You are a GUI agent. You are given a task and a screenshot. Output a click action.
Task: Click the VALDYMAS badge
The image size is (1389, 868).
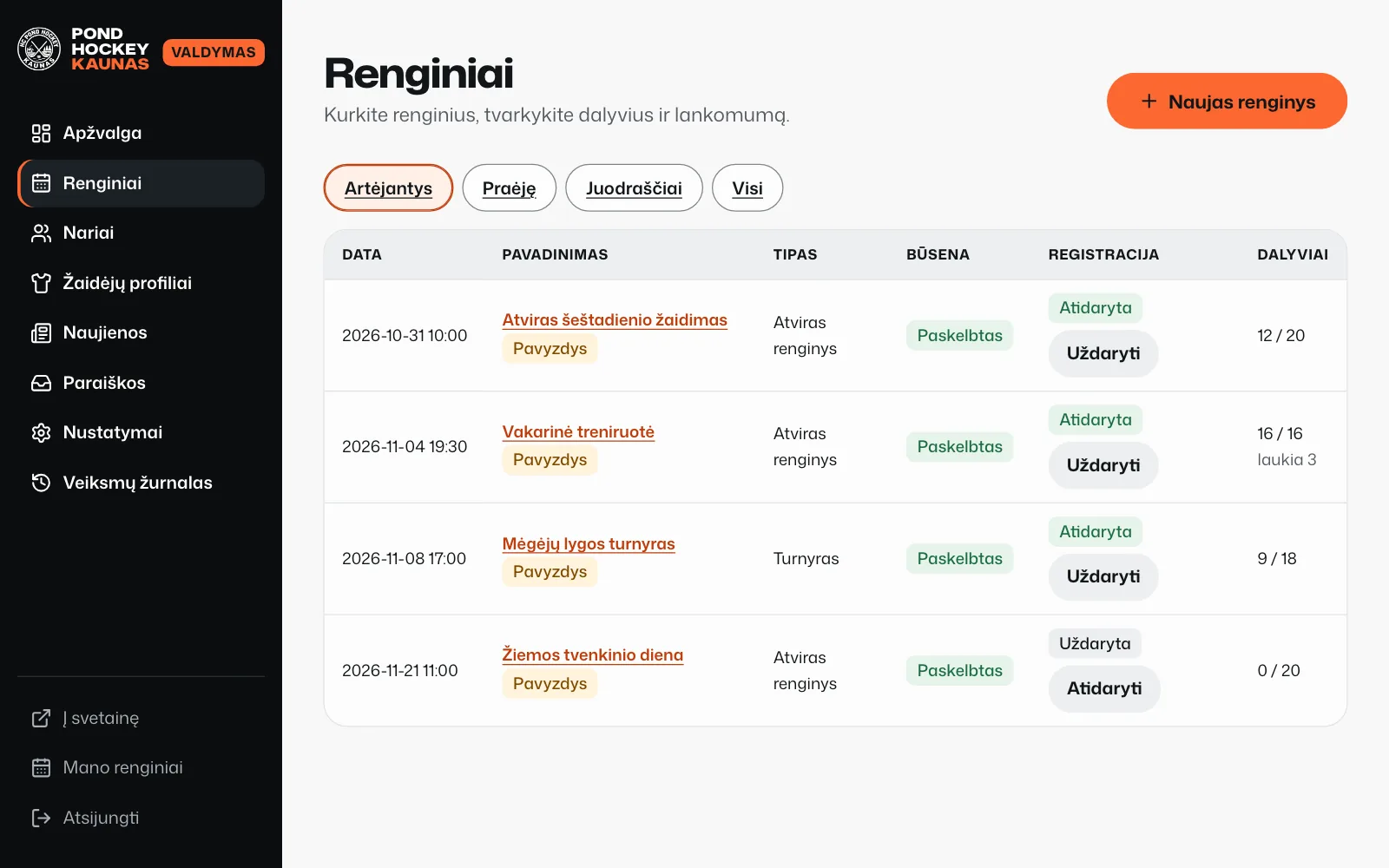tap(214, 52)
